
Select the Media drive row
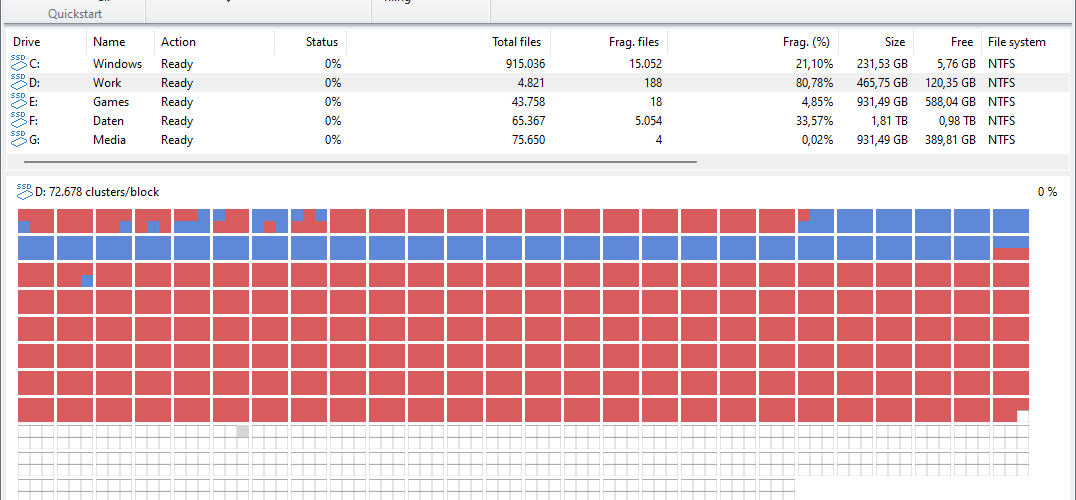537,140
